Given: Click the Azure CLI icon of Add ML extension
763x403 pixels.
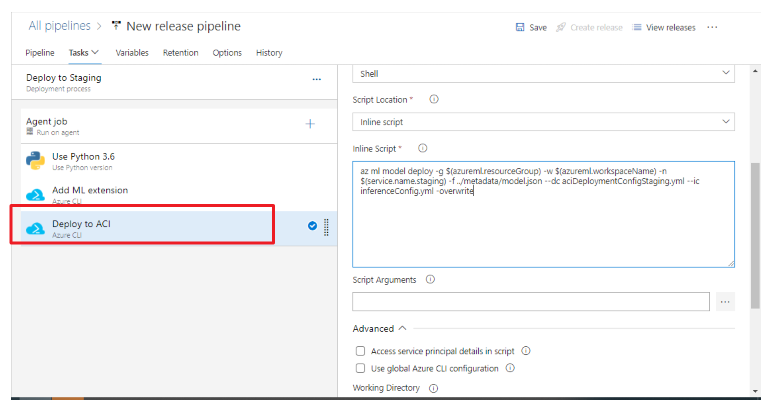Looking at the screenshot, I should pyautogui.click(x=36, y=195).
